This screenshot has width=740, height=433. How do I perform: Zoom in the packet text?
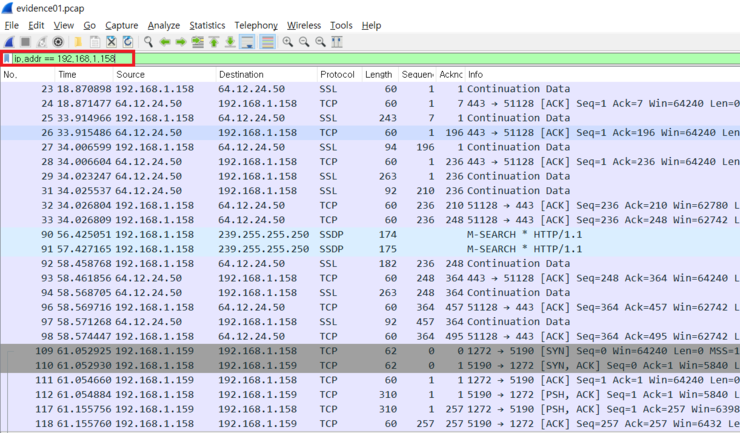pos(287,42)
